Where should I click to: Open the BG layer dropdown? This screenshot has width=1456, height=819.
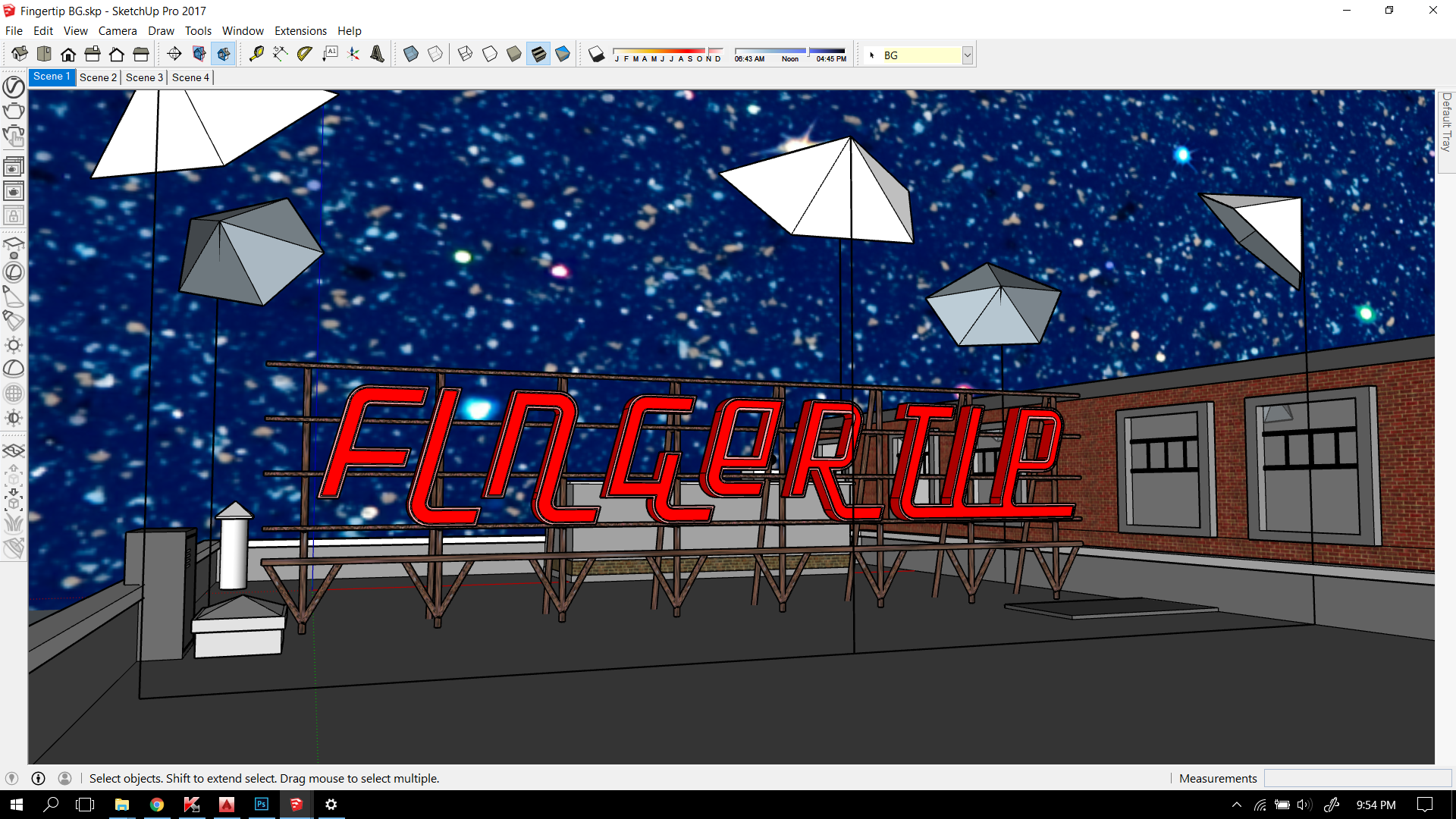point(968,55)
